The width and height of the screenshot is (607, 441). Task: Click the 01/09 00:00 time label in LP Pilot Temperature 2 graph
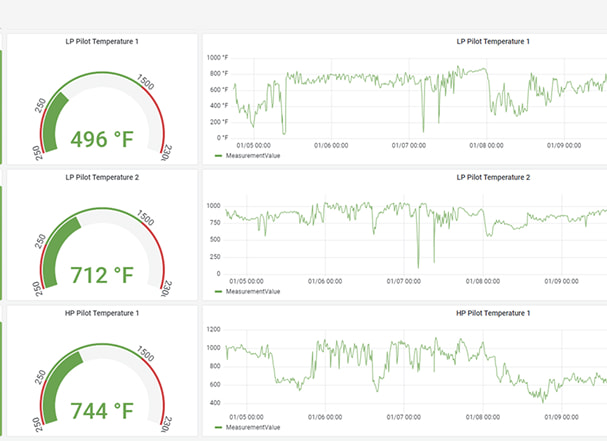pyautogui.click(x=561, y=281)
